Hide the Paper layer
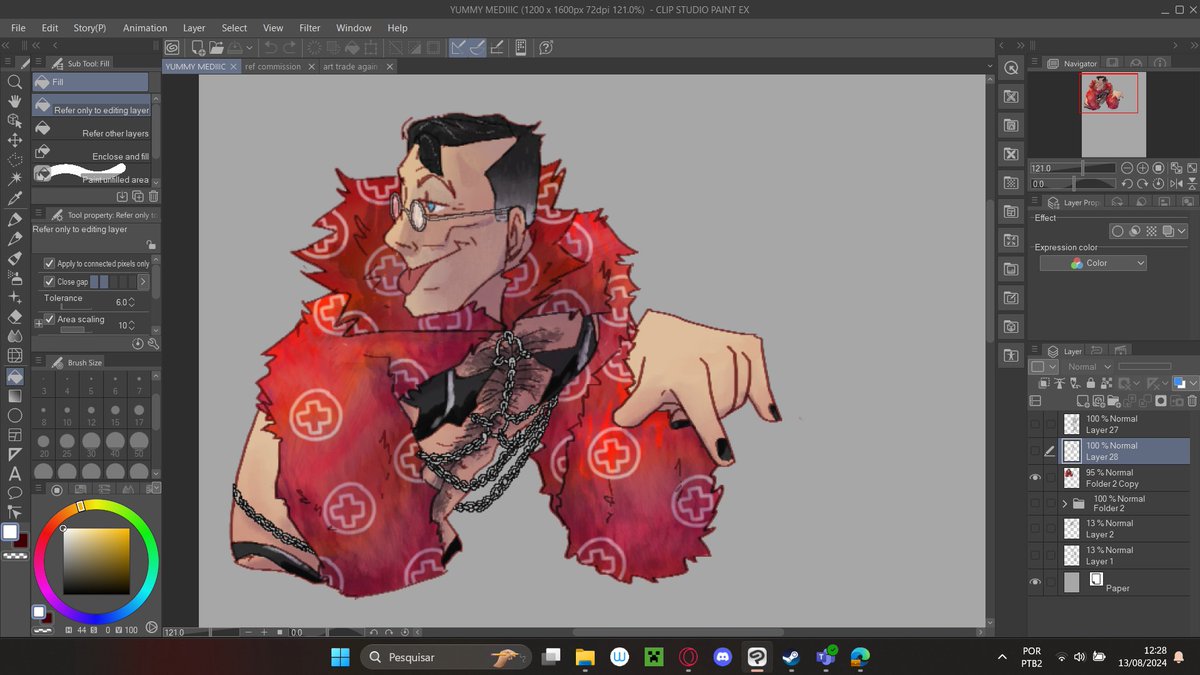Image resolution: width=1200 pixels, height=675 pixels. [x=1035, y=582]
